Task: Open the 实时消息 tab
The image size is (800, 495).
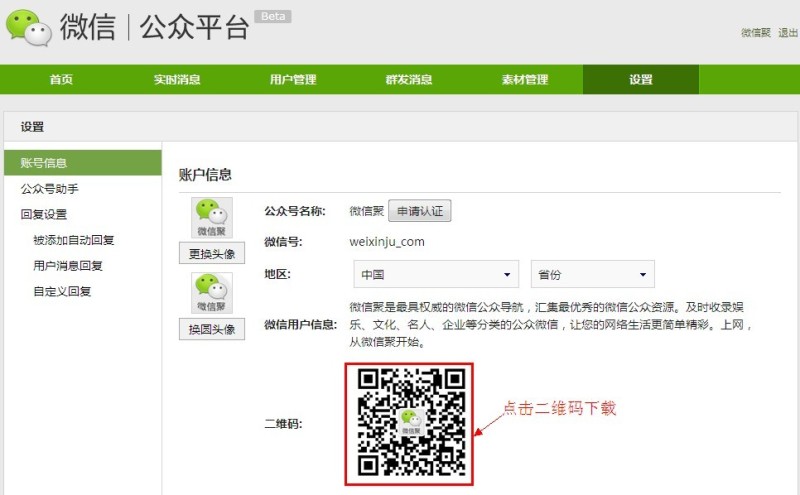Action: tap(177, 79)
